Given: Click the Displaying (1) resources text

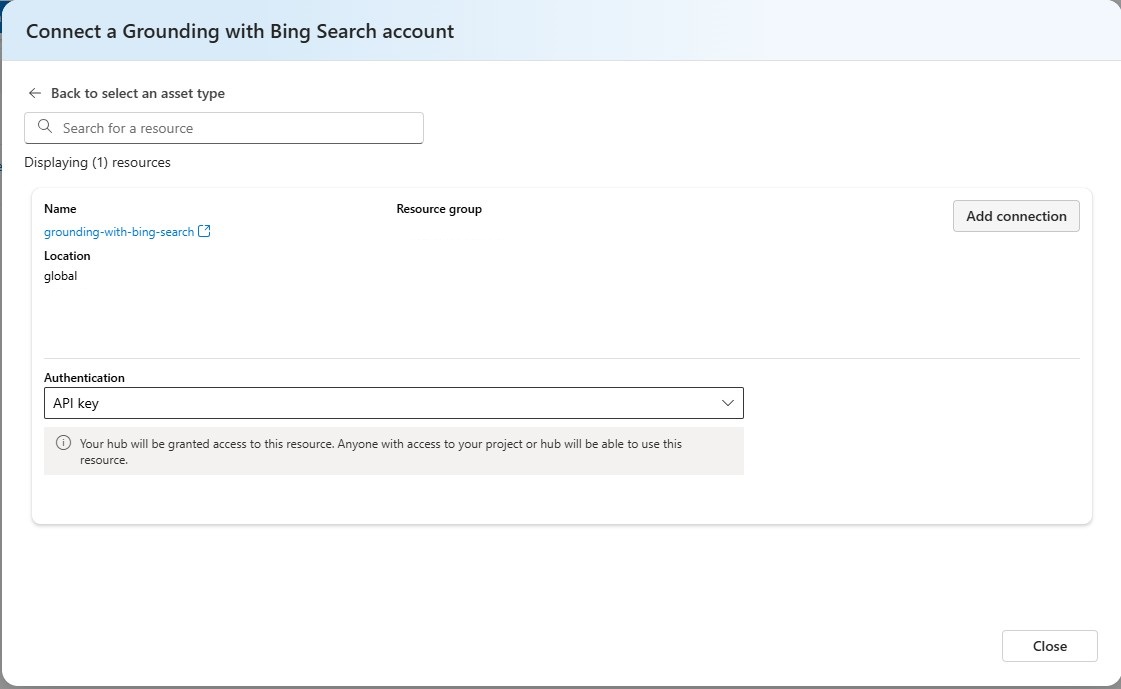Looking at the screenshot, I should [97, 162].
